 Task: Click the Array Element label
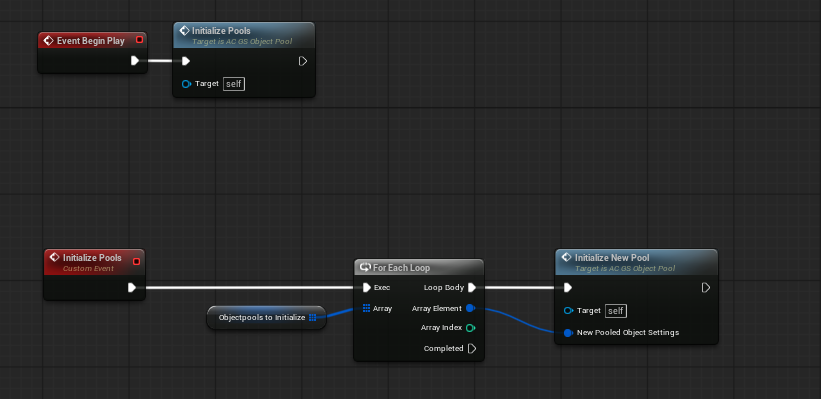point(437,308)
